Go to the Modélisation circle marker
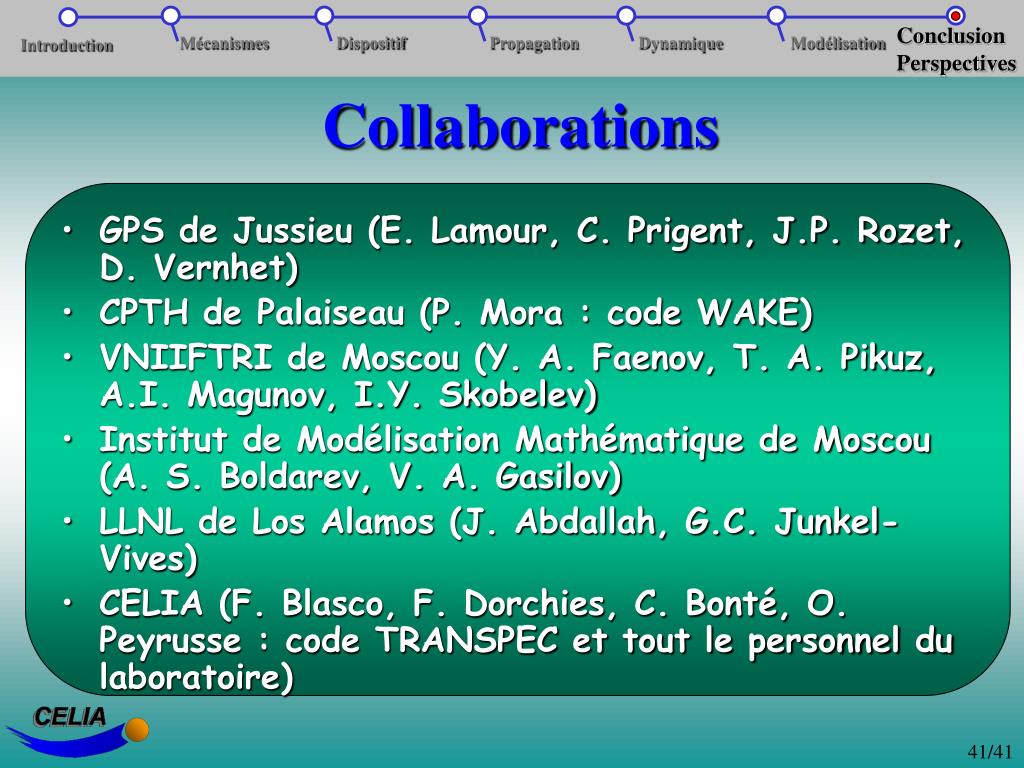 tap(776, 16)
